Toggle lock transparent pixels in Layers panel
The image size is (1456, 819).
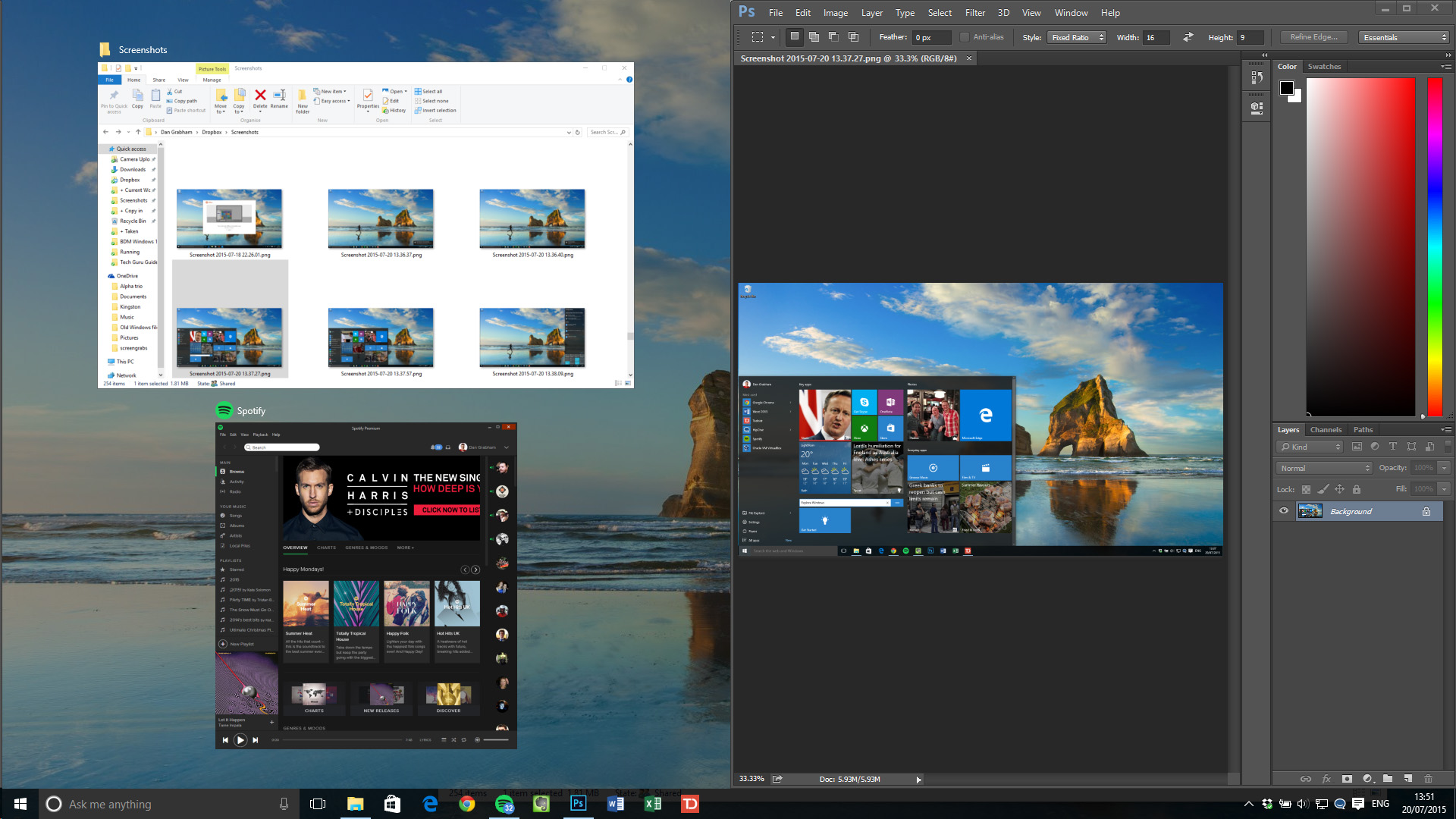(1306, 489)
